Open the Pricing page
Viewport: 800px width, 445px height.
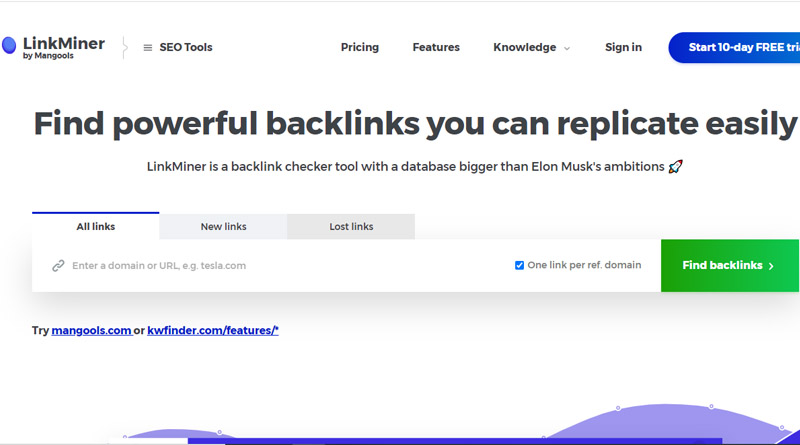point(360,47)
